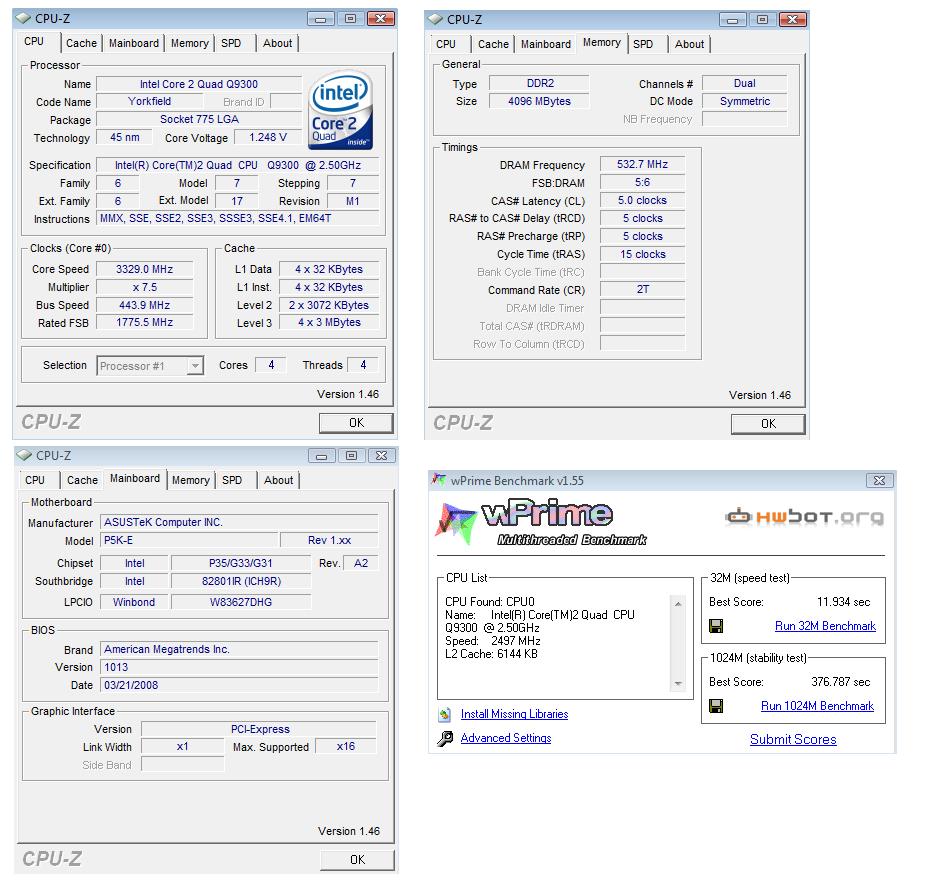This screenshot has height=890, width=937.
Task: Switch to Cache tab in the CPU window
Action: pos(81,43)
